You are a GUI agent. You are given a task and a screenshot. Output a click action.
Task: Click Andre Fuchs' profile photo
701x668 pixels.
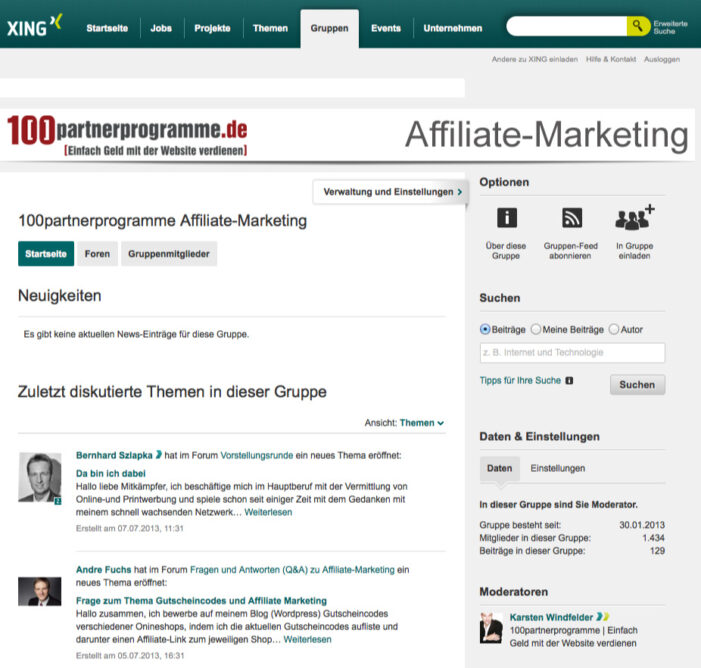coord(39,591)
